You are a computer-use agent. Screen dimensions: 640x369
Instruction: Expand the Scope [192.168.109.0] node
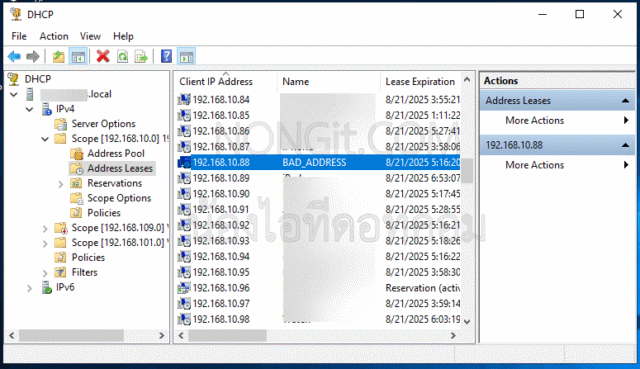pyautogui.click(x=45, y=229)
